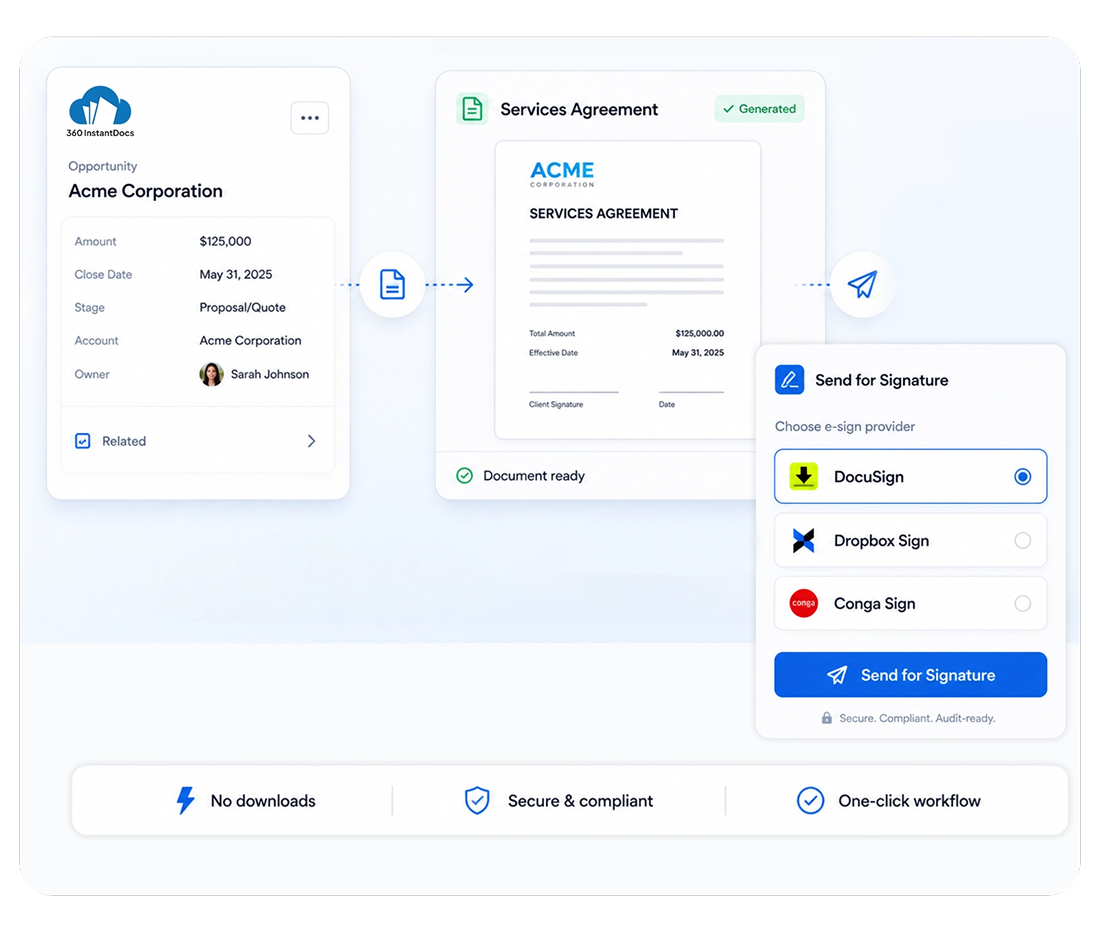Click the Services Agreement panel title
Screen dimensions: 1100x942
click(x=579, y=109)
